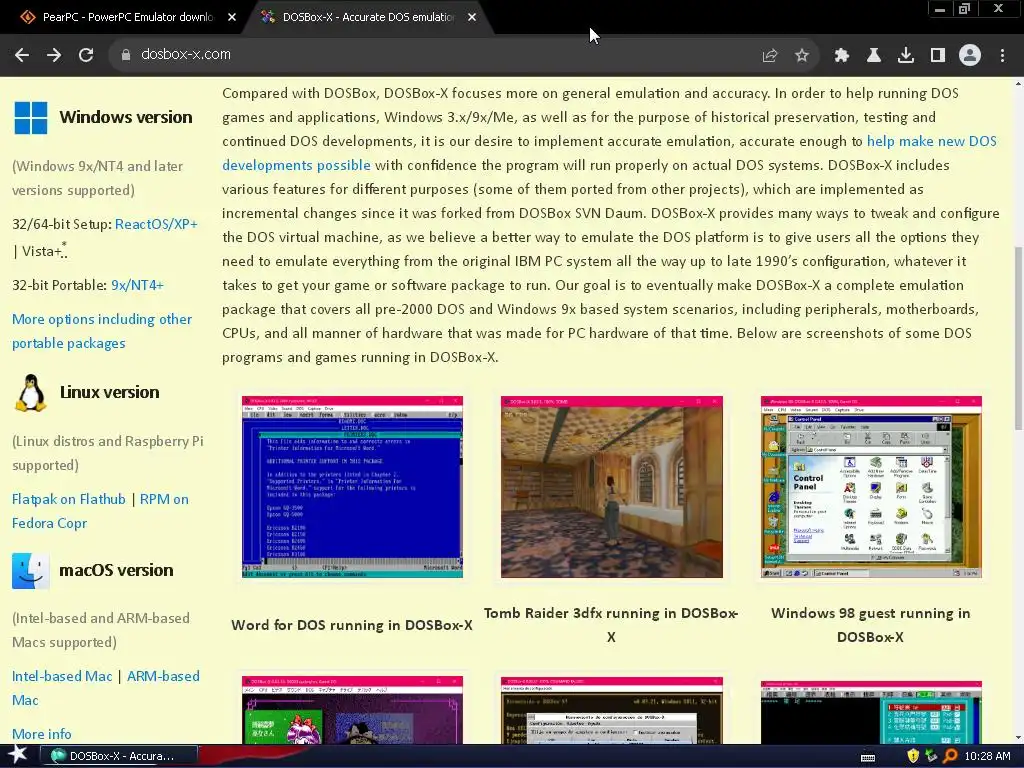The image size is (1024, 768).
Task: Open the Vista+ setup link
Action: tap(42, 251)
